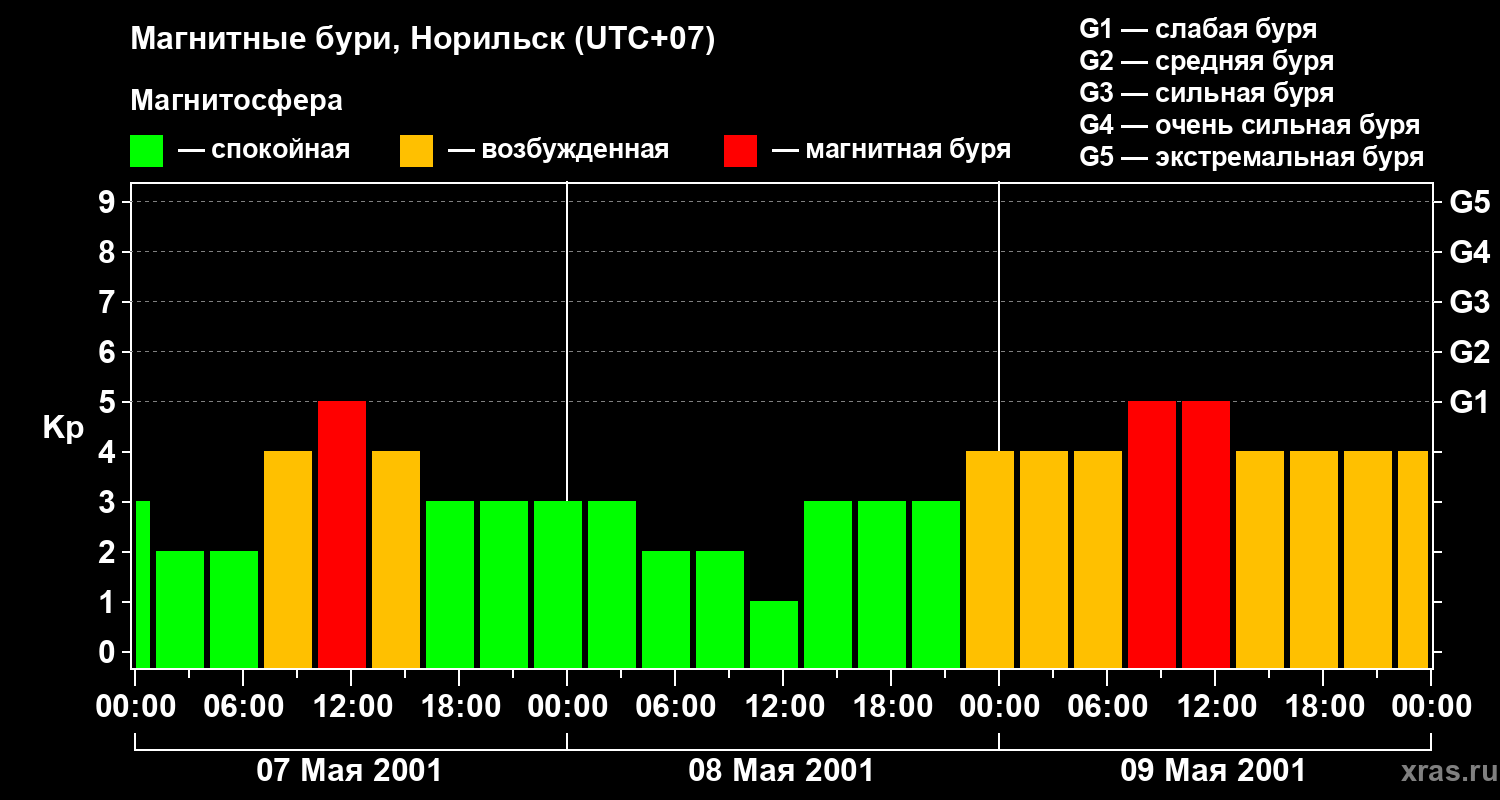Click the 09 Мая 2001 date label
The width and height of the screenshot is (1500, 800).
[x=1213, y=771]
